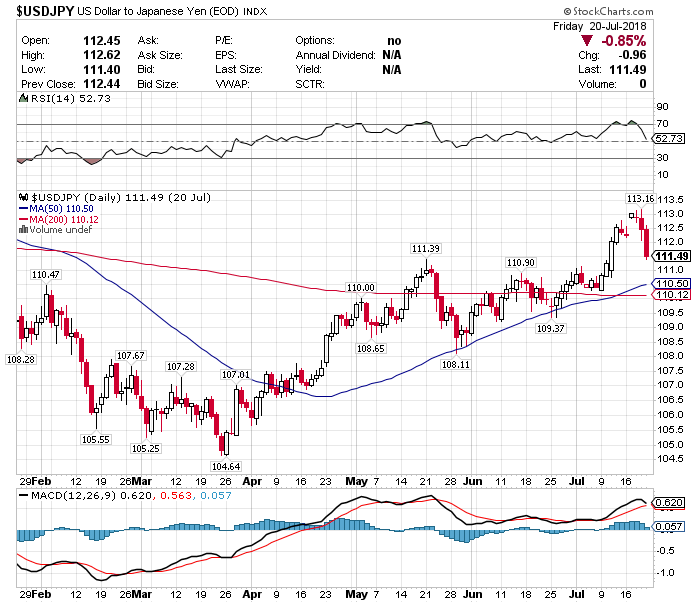Viewport: 700px width, 603px height.
Task: Click the Bid Size label
Action: pyautogui.click(x=158, y=84)
